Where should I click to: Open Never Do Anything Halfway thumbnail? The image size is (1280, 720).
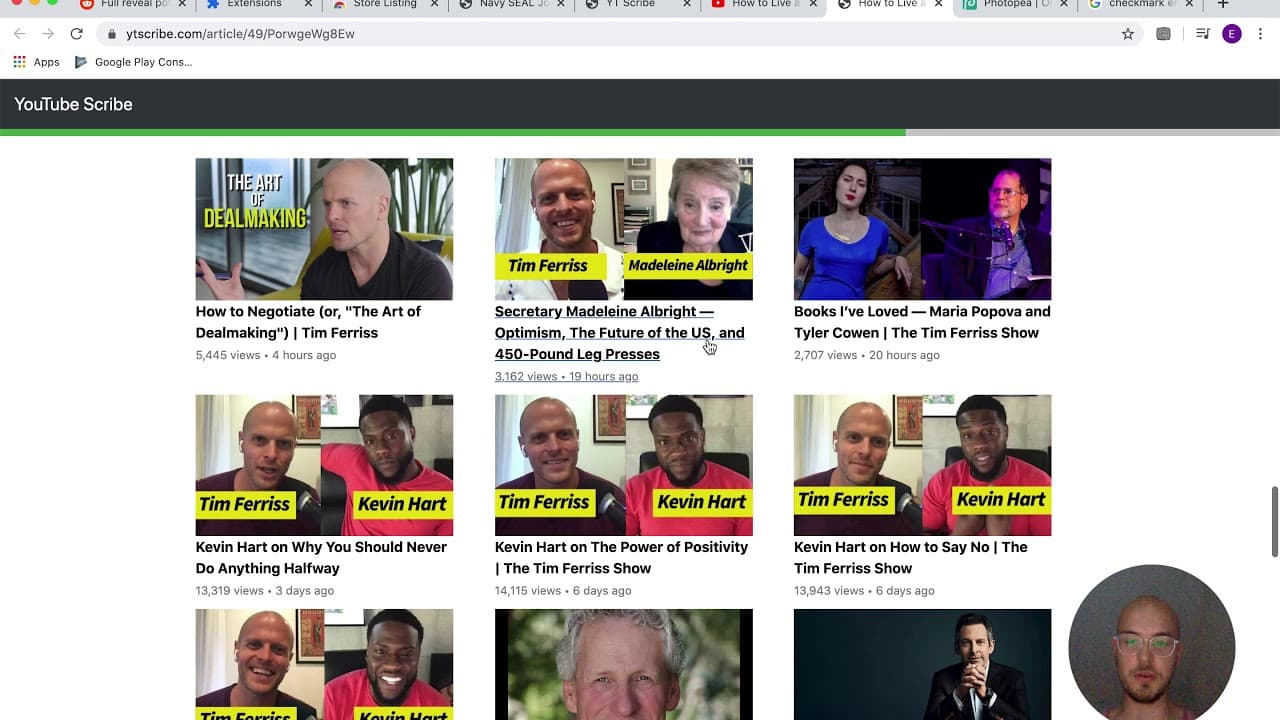pos(324,465)
